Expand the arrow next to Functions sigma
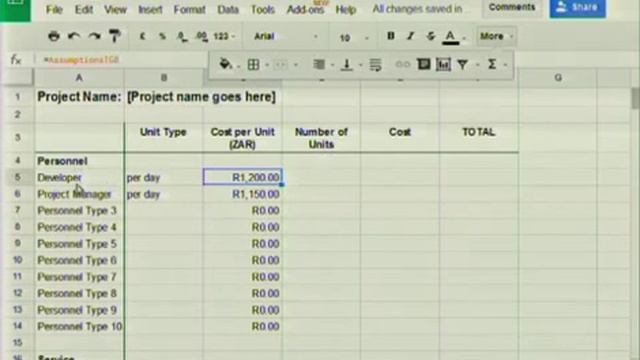This screenshot has height=360, width=640. point(505,64)
